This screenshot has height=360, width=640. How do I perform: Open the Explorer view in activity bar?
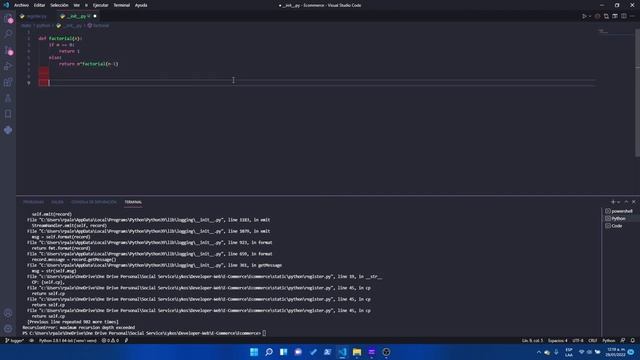(8, 19)
